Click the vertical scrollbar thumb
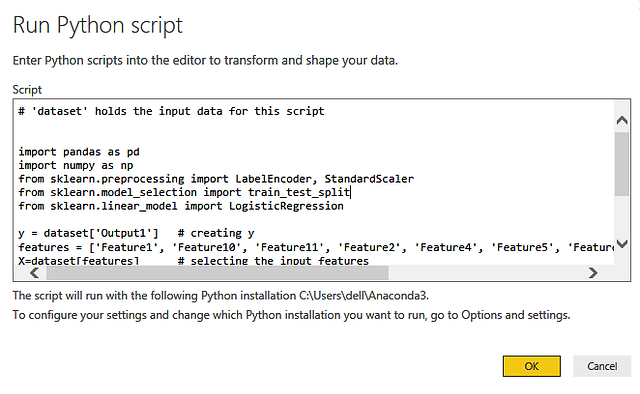Screen dimensions: 640x394 [622, 164]
